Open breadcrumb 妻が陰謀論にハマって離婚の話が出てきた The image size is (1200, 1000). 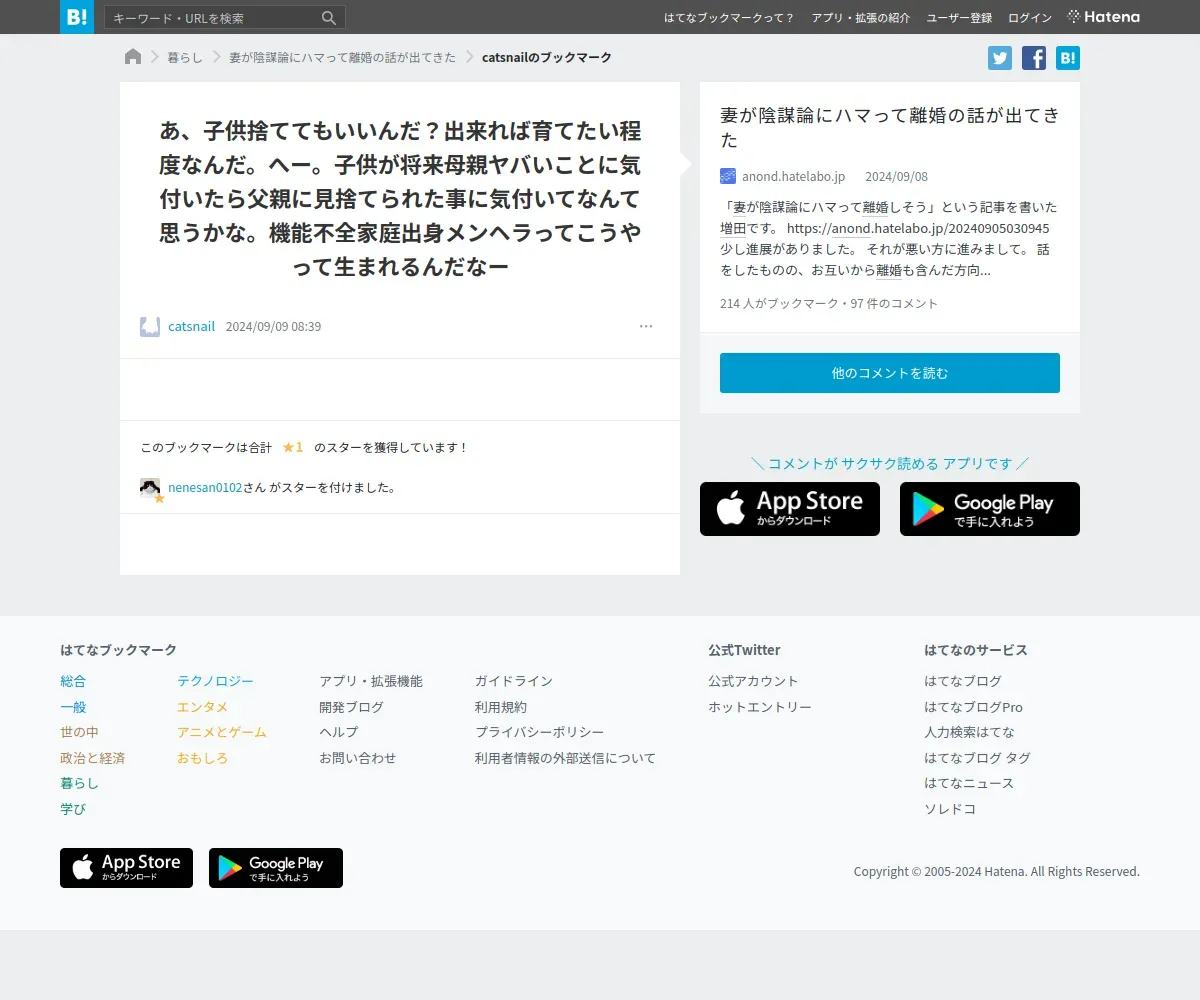click(342, 57)
